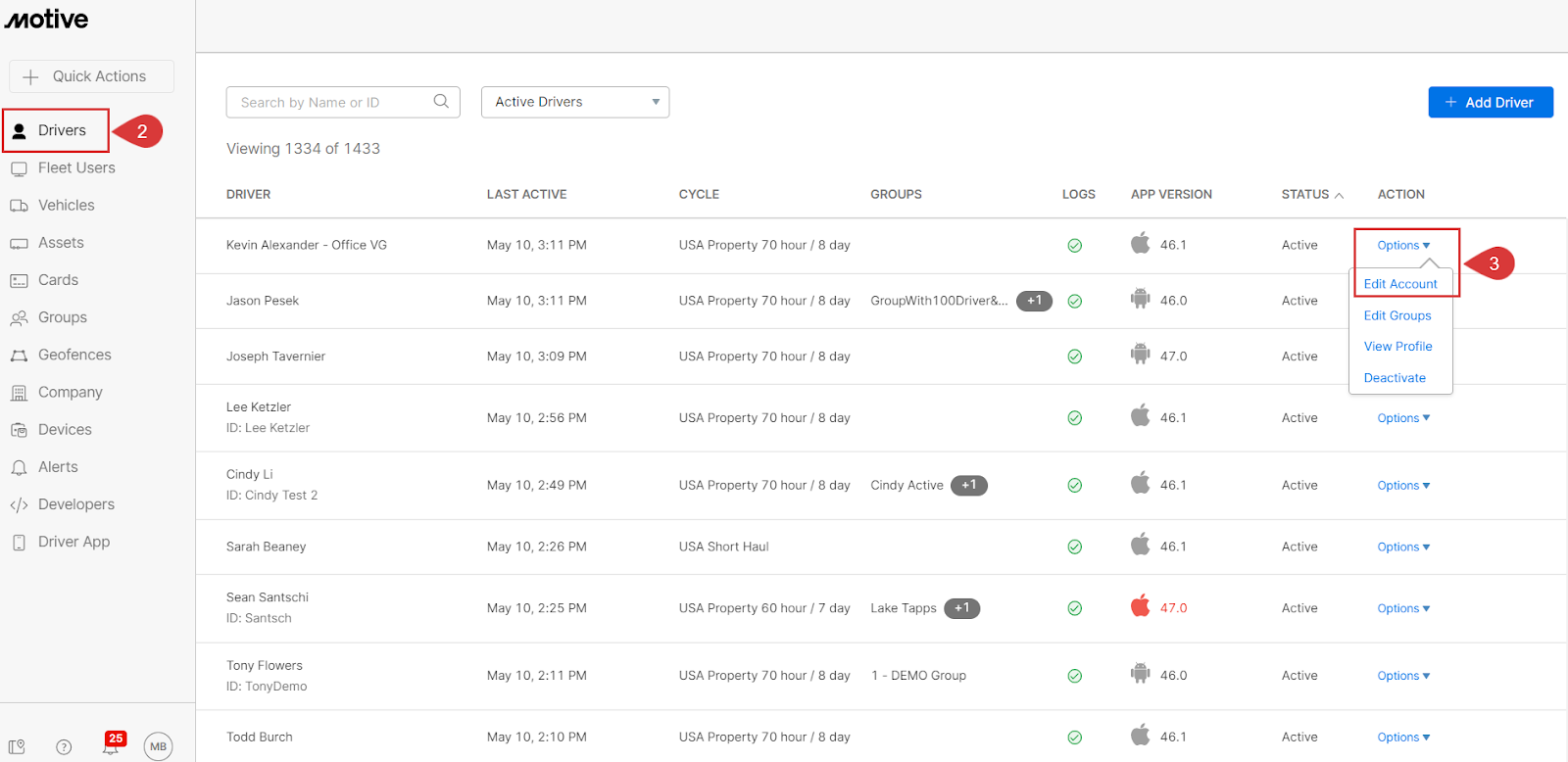Click driver name Sarah Beaney
Image resolution: width=1568 pixels, height=762 pixels.
(x=266, y=547)
